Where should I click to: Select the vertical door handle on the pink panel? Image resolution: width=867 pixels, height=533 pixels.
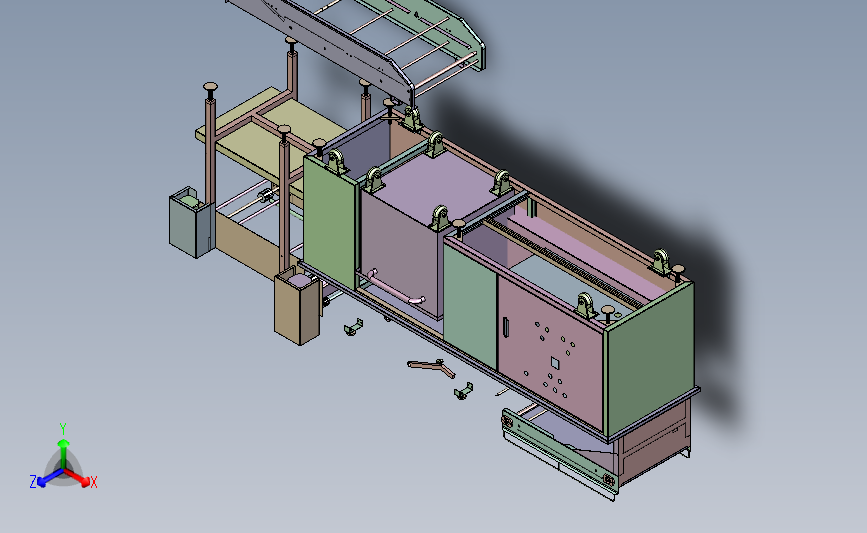(x=505, y=327)
